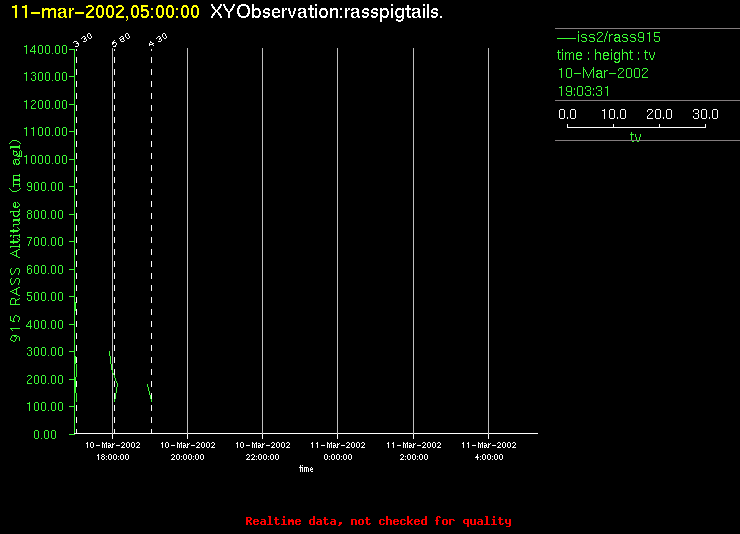Click the '300.00' altitude label
740x534 pixels.
(x=45, y=352)
